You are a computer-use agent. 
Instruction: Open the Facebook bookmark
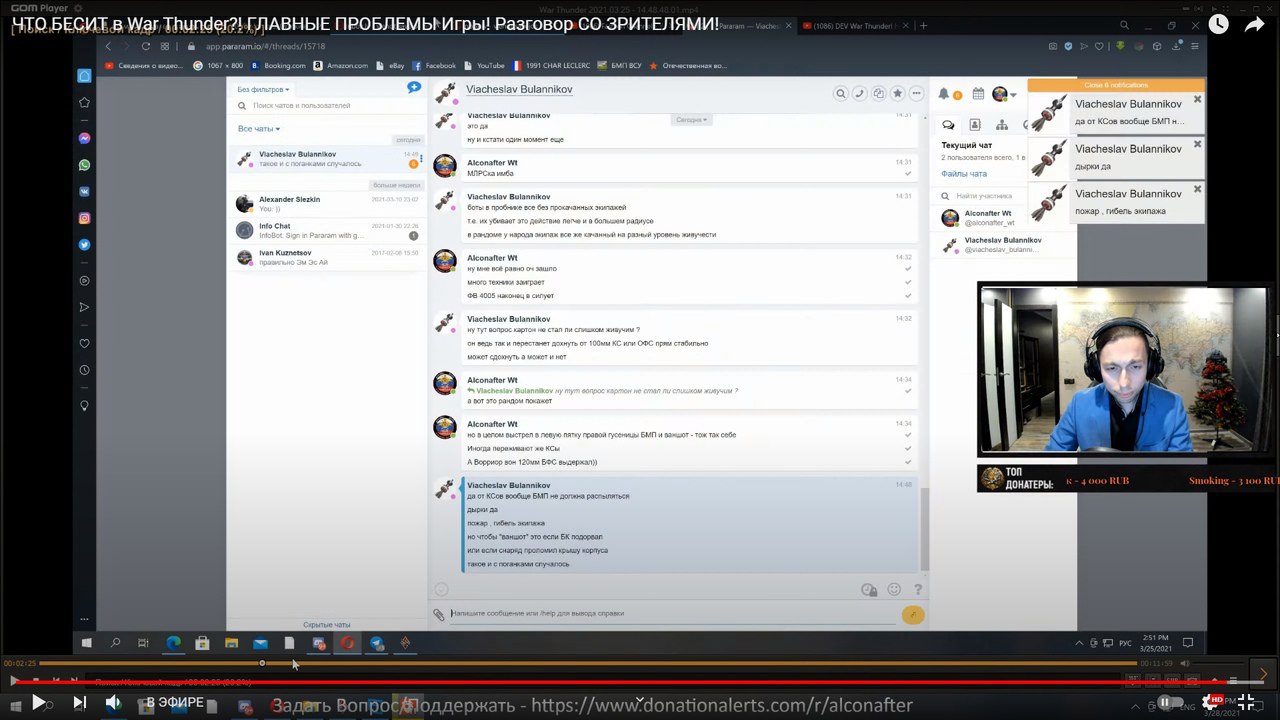(x=434, y=65)
